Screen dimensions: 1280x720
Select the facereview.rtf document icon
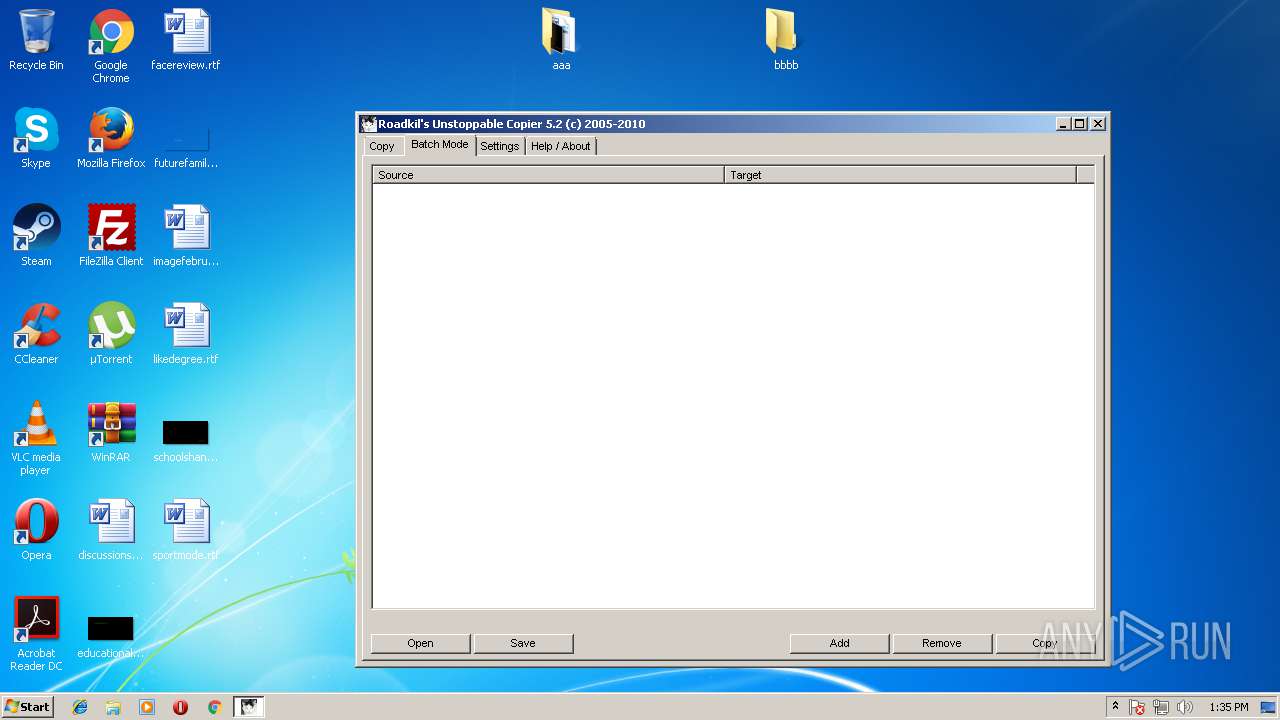[186, 40]
